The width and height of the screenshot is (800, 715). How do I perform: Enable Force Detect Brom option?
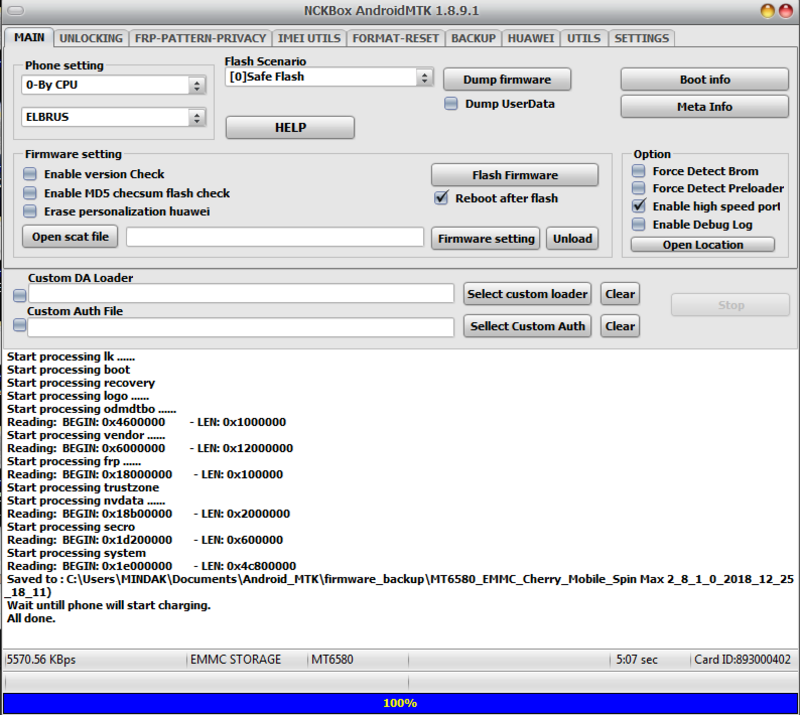pos(638,171)
